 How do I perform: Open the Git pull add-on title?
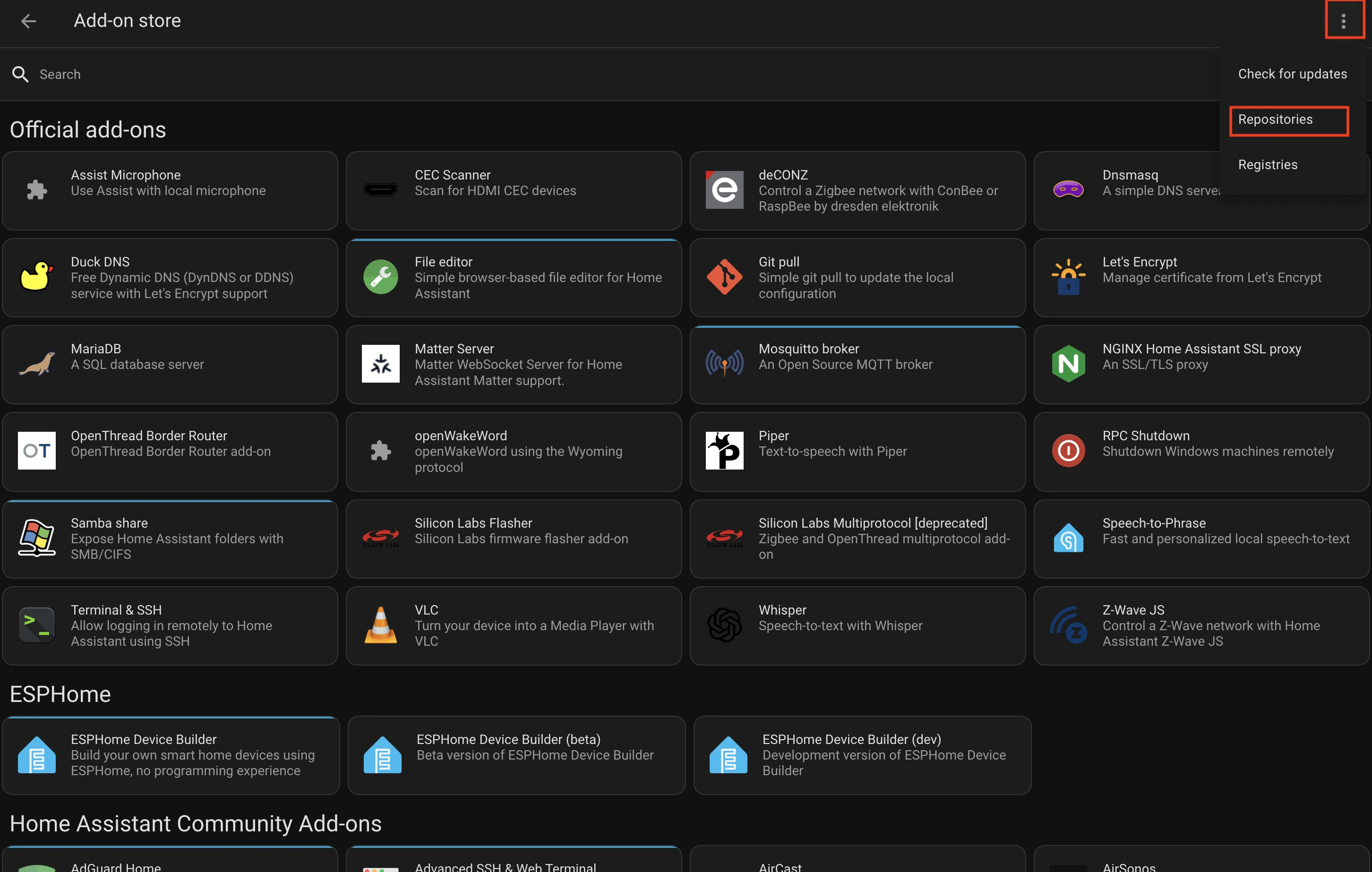[779, 262]
